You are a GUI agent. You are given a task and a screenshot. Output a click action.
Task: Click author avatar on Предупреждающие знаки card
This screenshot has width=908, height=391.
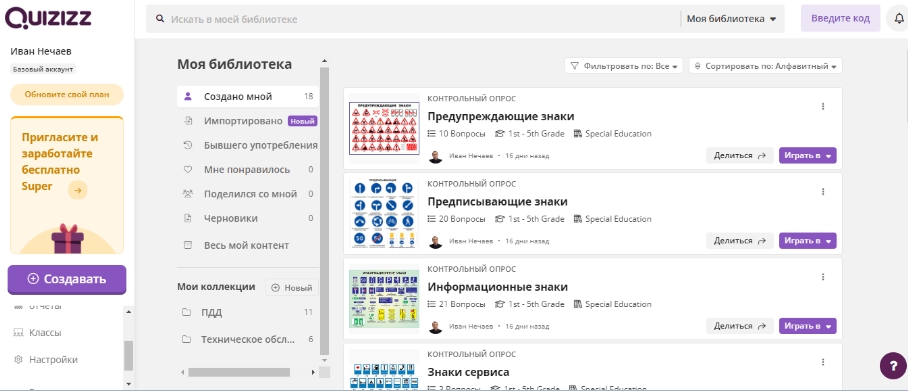pos(435,156)
